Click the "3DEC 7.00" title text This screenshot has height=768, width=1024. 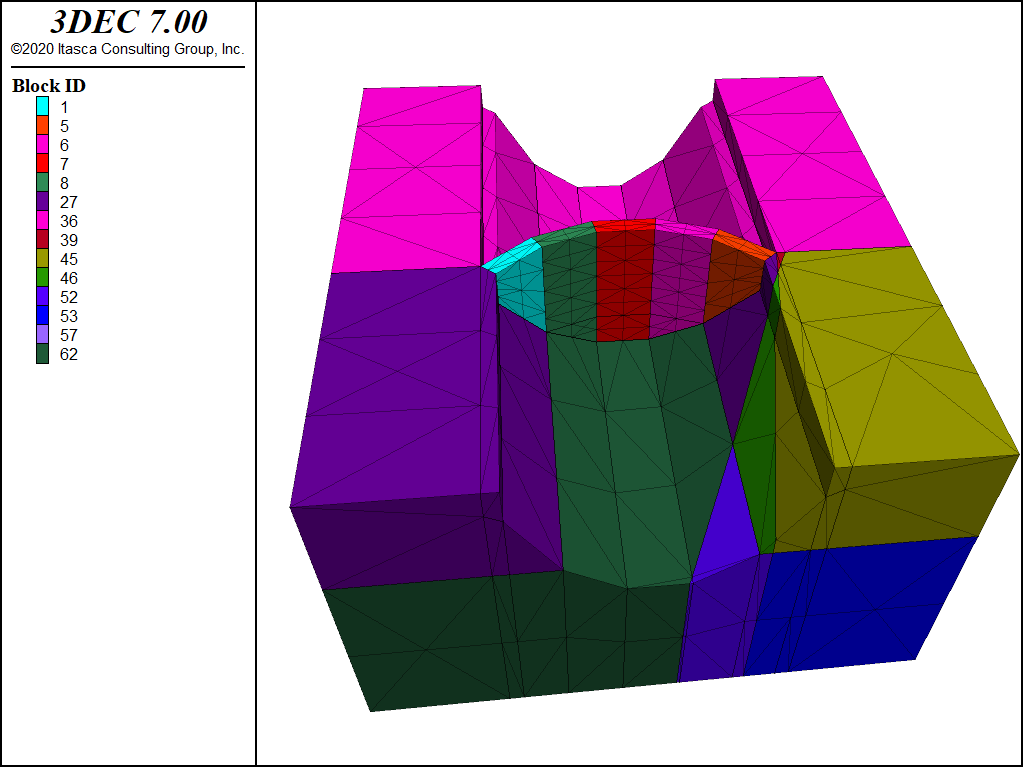[129, 22]
